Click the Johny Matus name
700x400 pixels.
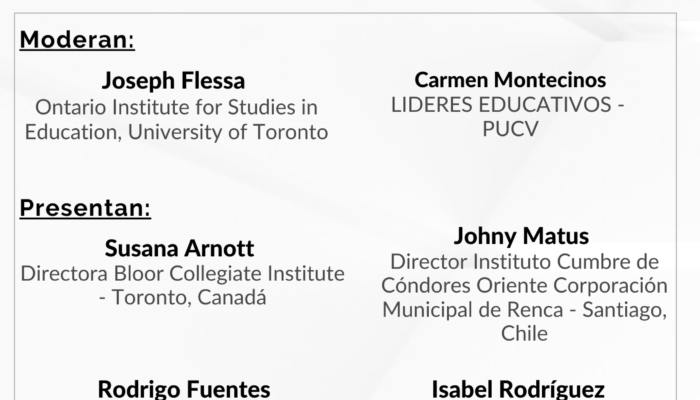(521, 236)
